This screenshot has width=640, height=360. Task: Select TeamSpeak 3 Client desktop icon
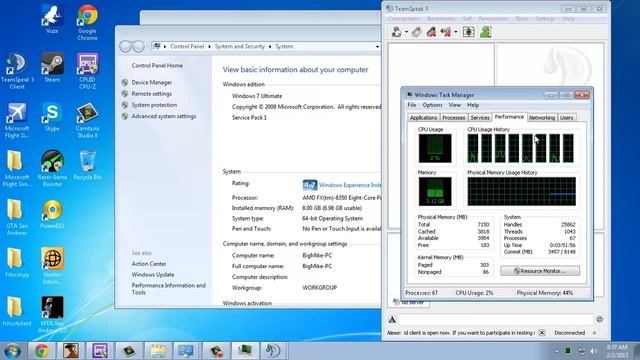(17, 71)
